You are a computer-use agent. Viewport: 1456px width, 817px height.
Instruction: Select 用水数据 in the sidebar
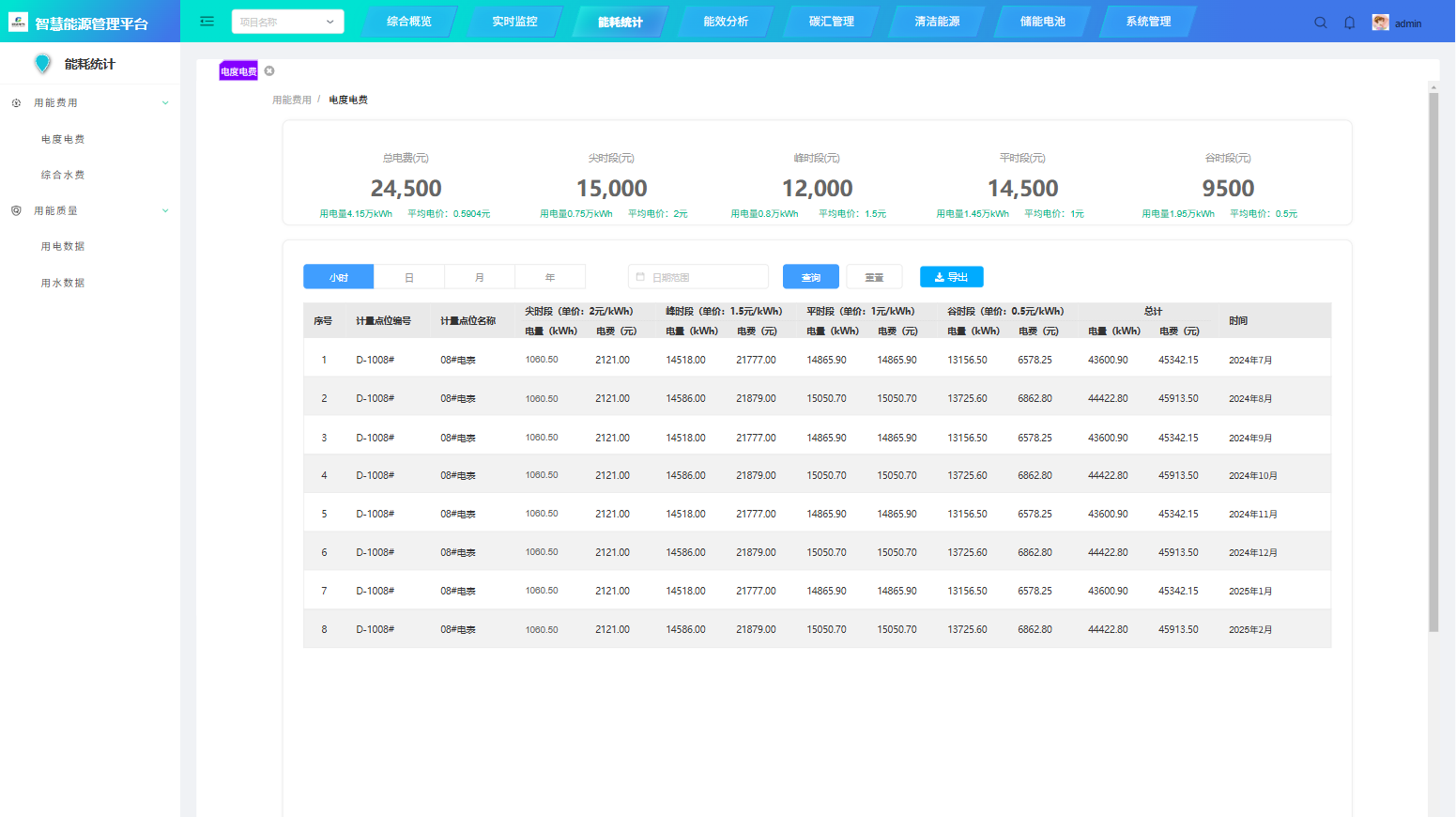[63, 283]
